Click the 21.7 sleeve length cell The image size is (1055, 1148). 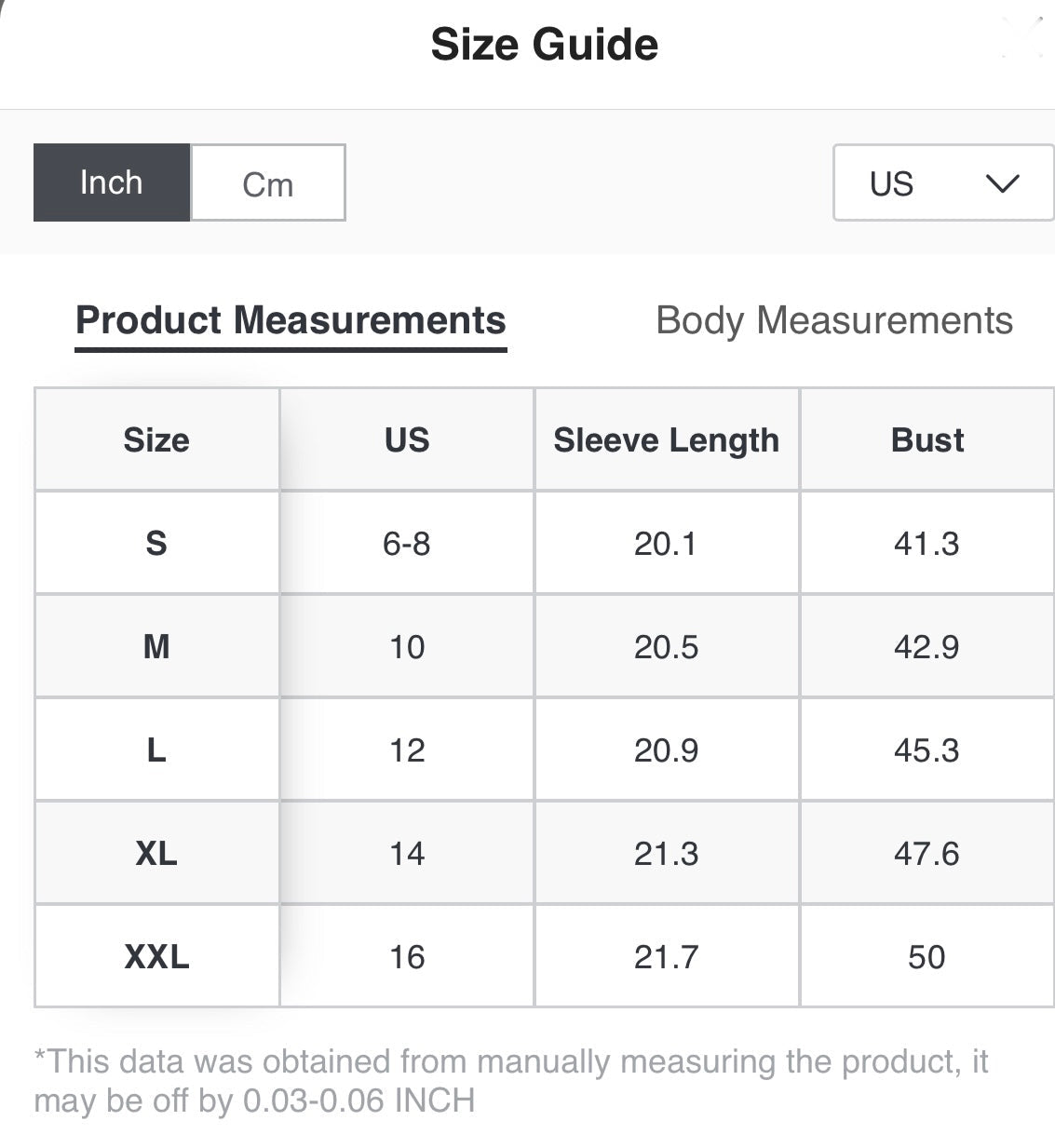point(667,956)
